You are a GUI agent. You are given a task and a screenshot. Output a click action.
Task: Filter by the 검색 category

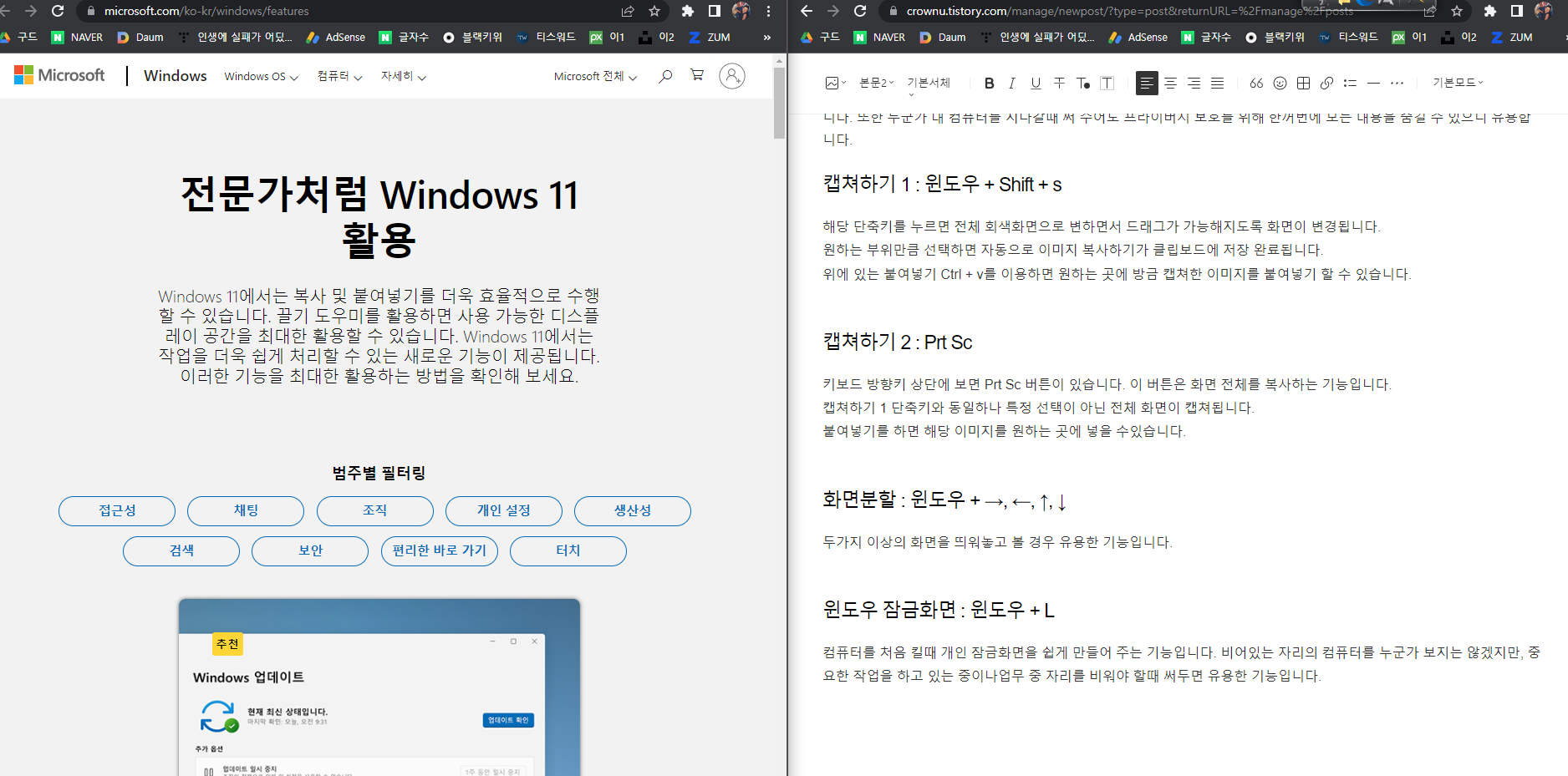click(x=181, y=551)
